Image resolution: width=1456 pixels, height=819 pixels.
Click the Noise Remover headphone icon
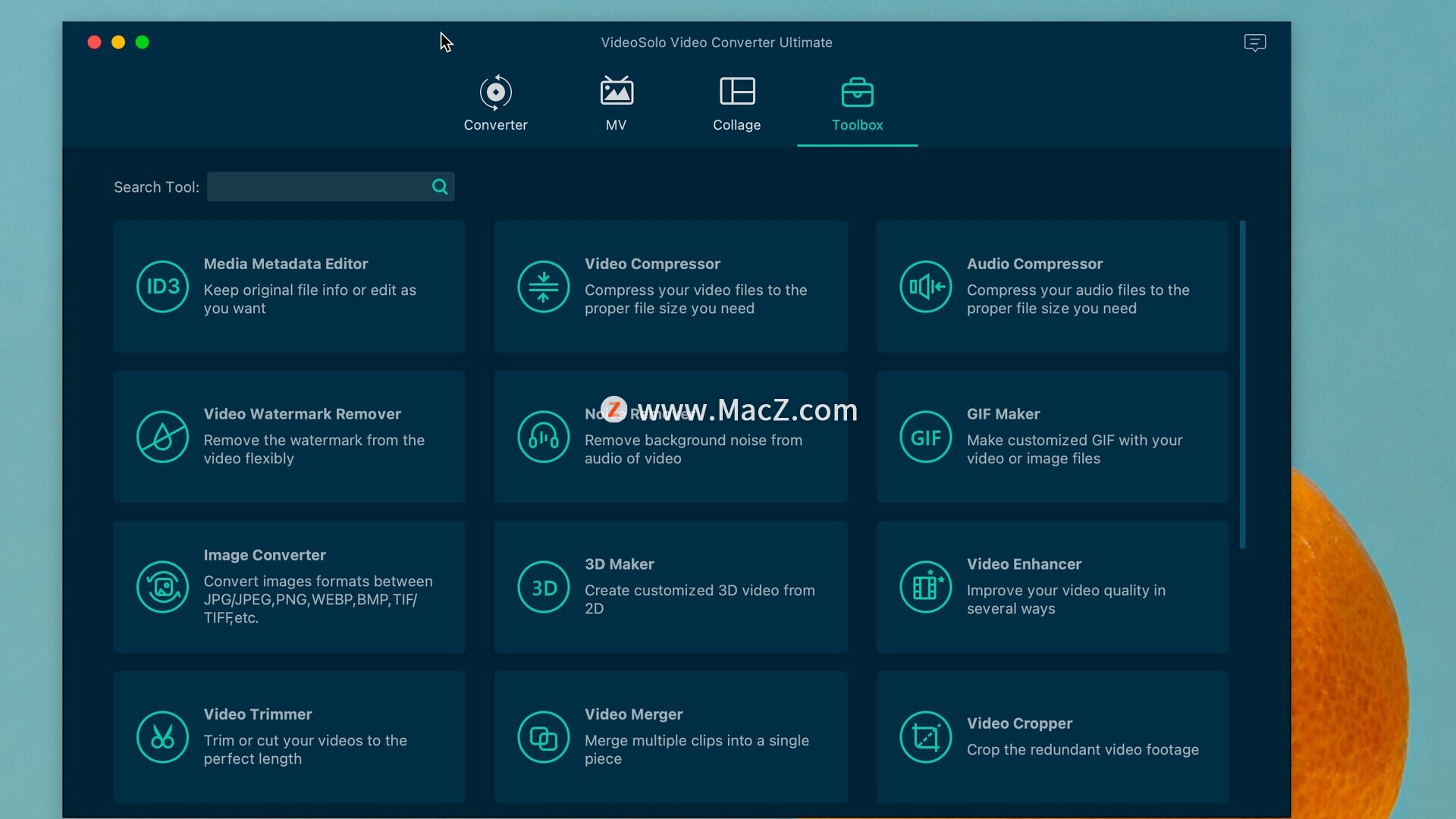pyautogui.click(x=543, y=437)
